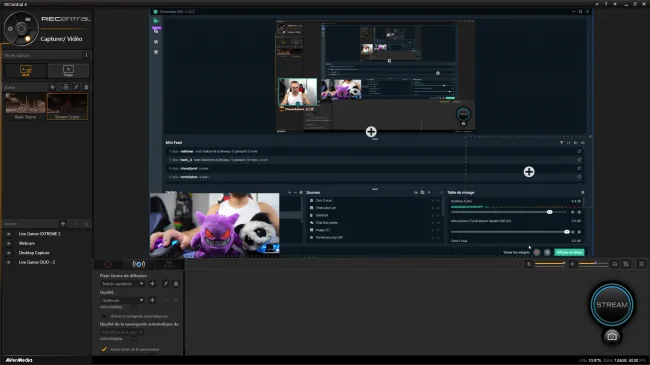Edit the scene using the pencil icon
This screenshot has height=365, width=650.
point(76,87)
